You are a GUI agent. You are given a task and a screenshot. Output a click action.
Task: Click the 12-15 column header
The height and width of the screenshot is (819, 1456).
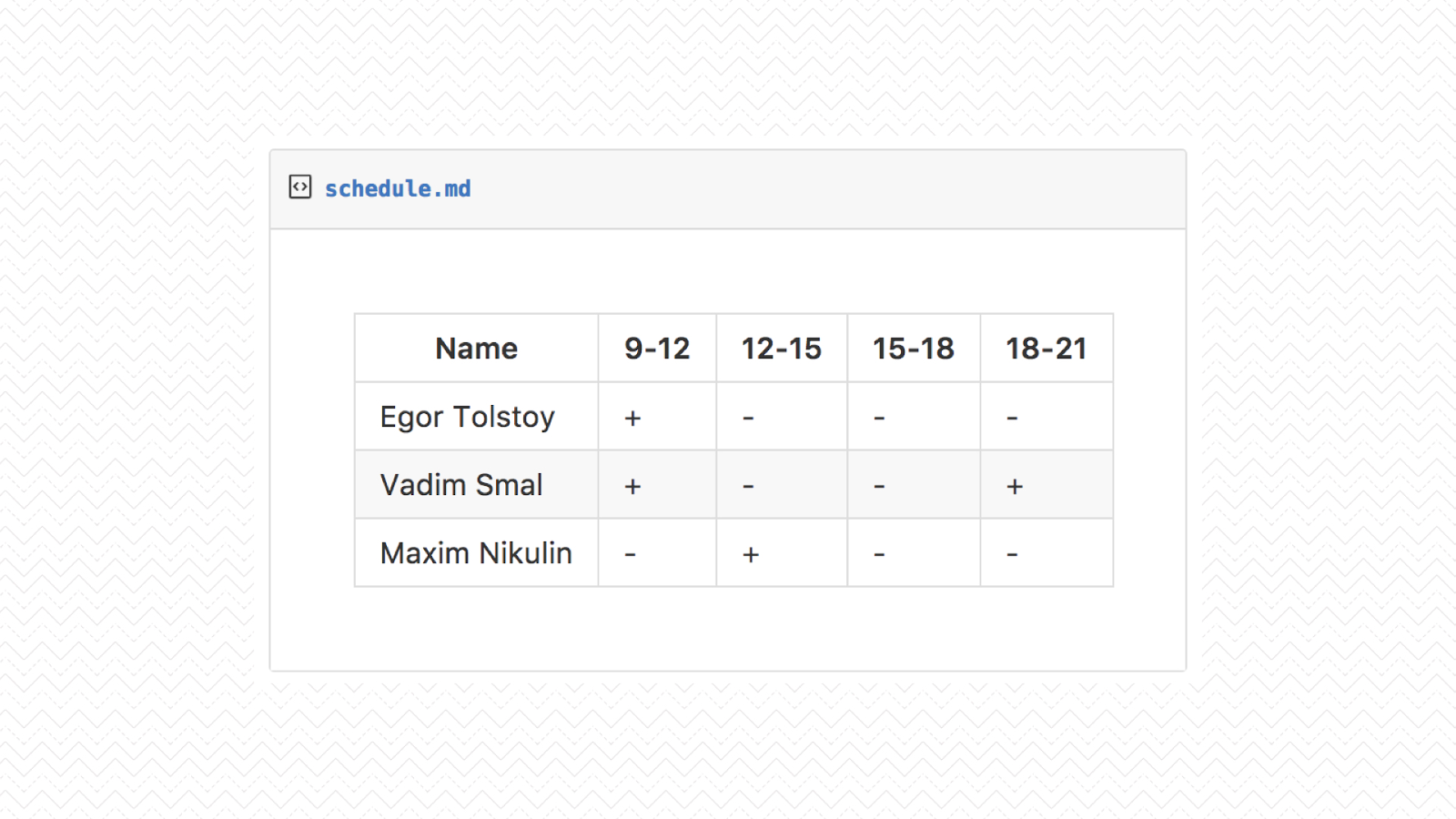tap(781, 349)
